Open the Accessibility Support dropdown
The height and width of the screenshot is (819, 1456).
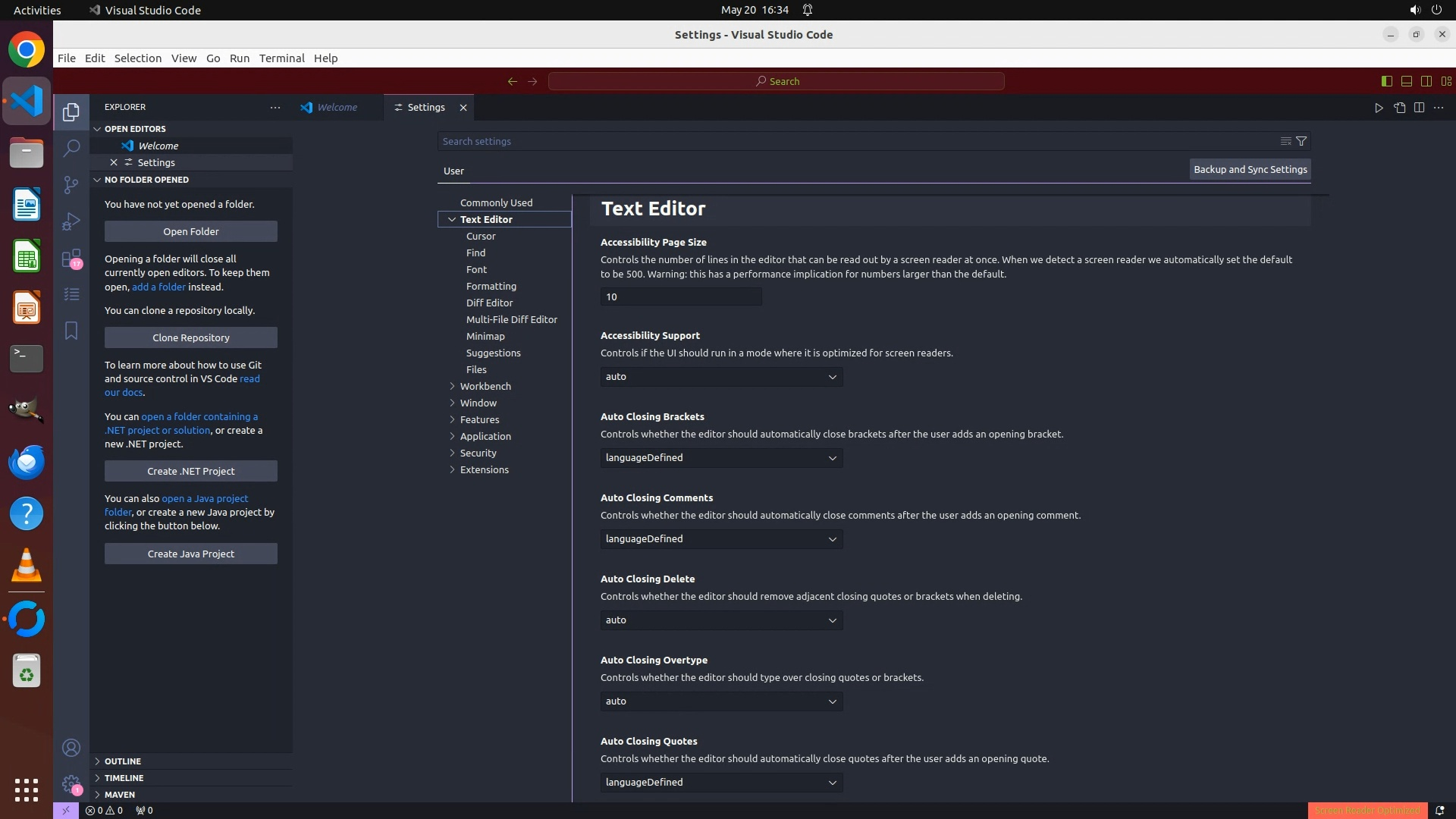click(x=721, y=377)
